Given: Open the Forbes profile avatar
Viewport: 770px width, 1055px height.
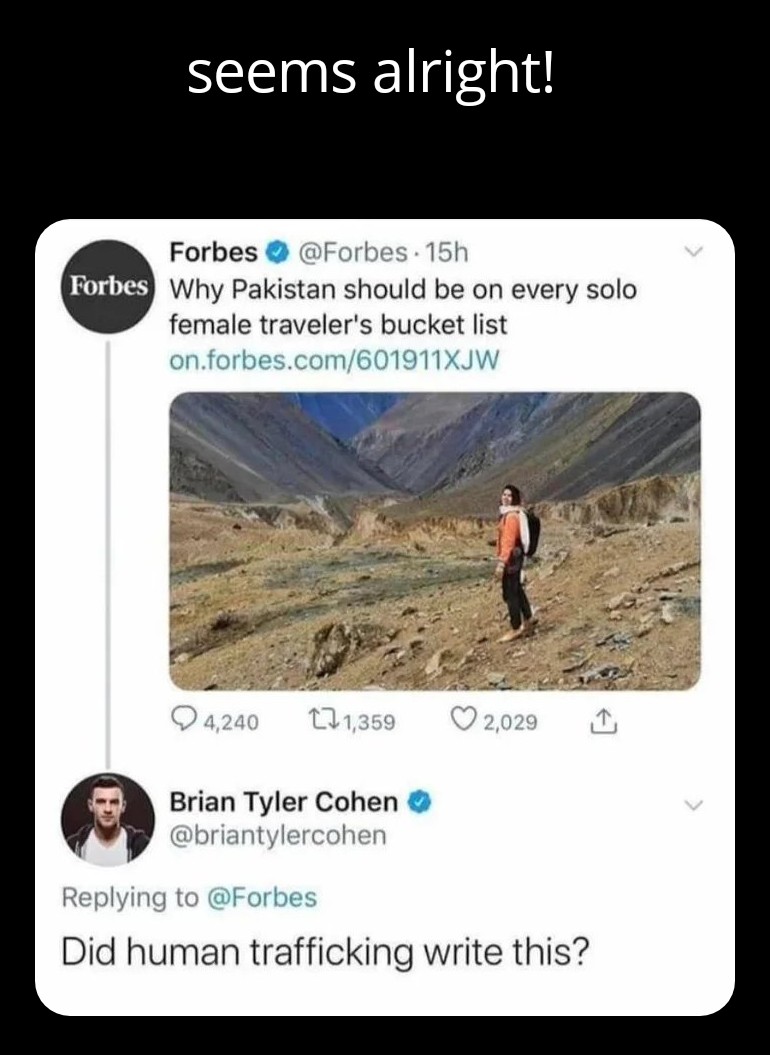Looking at the screenshot, I should click(x=109, y=285).
